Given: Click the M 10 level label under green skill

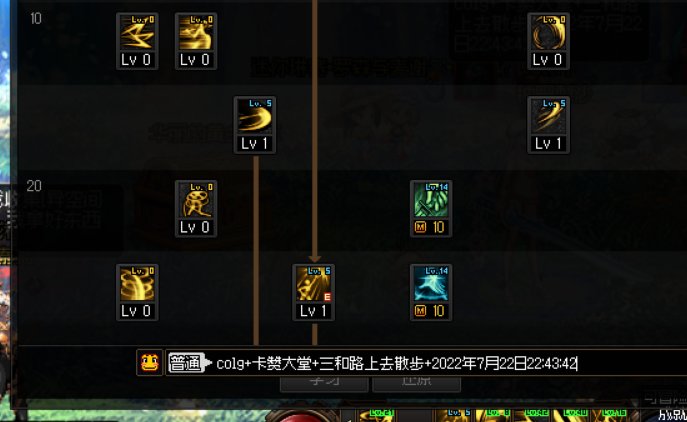Looking at the screenshot, I should click(430, 227).
